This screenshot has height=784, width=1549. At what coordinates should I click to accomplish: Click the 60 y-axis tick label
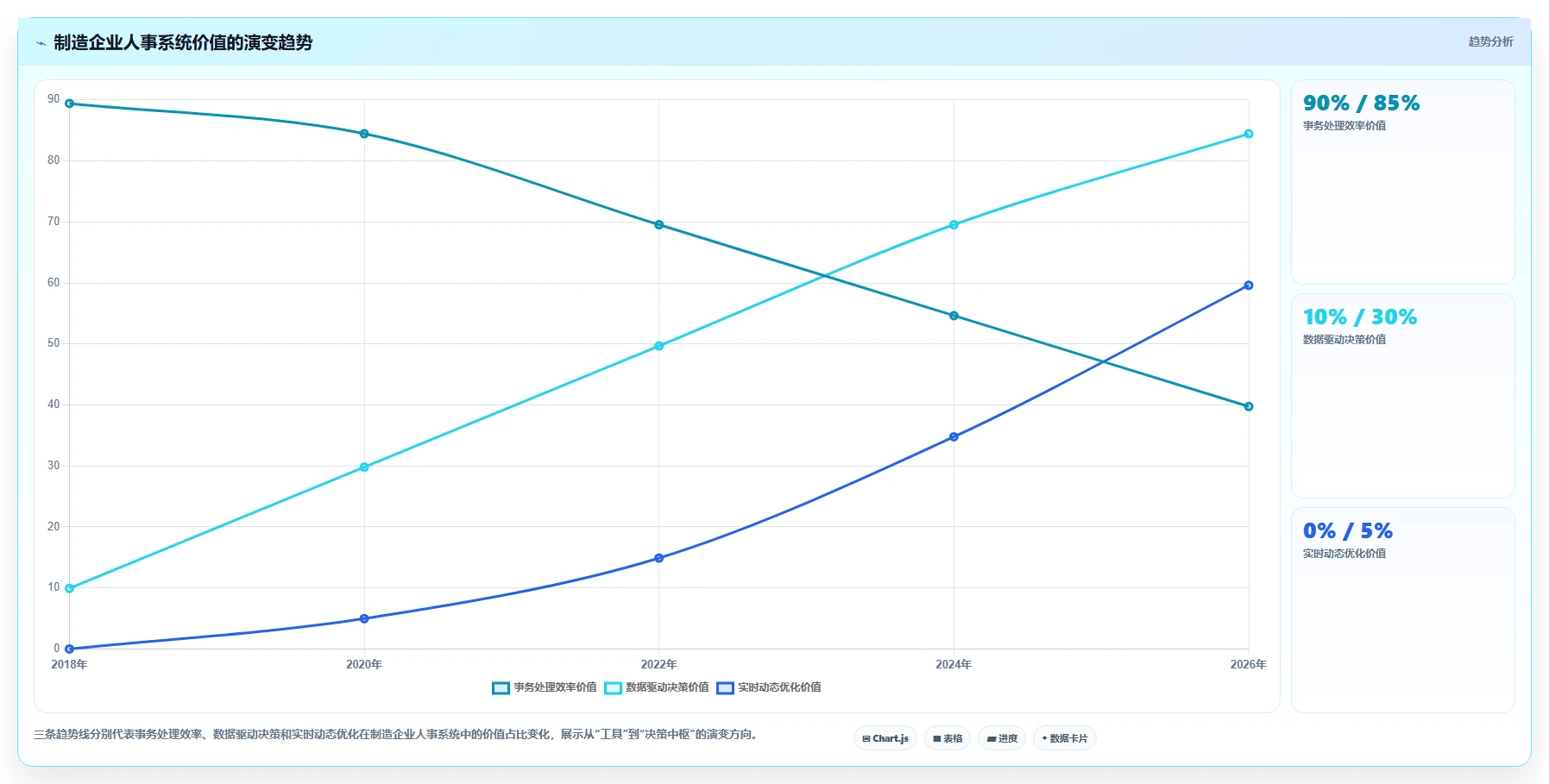coord(54,283)
